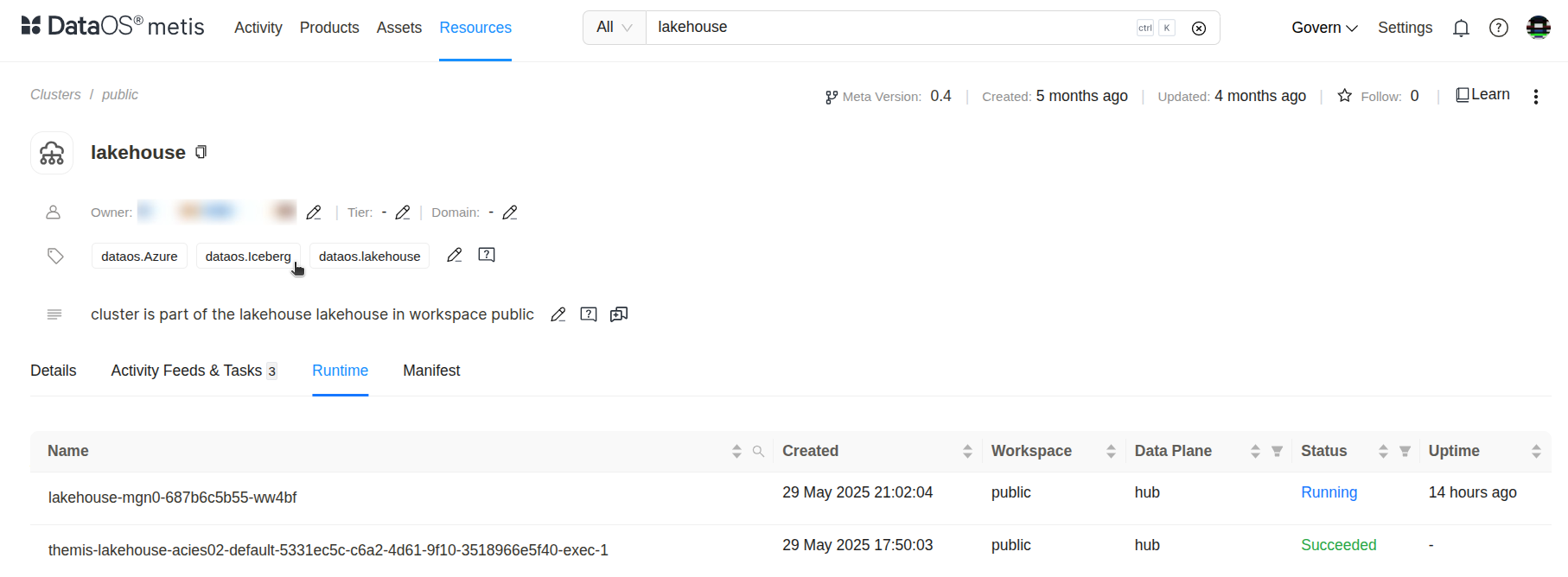Click the Learn button
Viewport: 1568px width, 577px height.
click(1482, 95)
